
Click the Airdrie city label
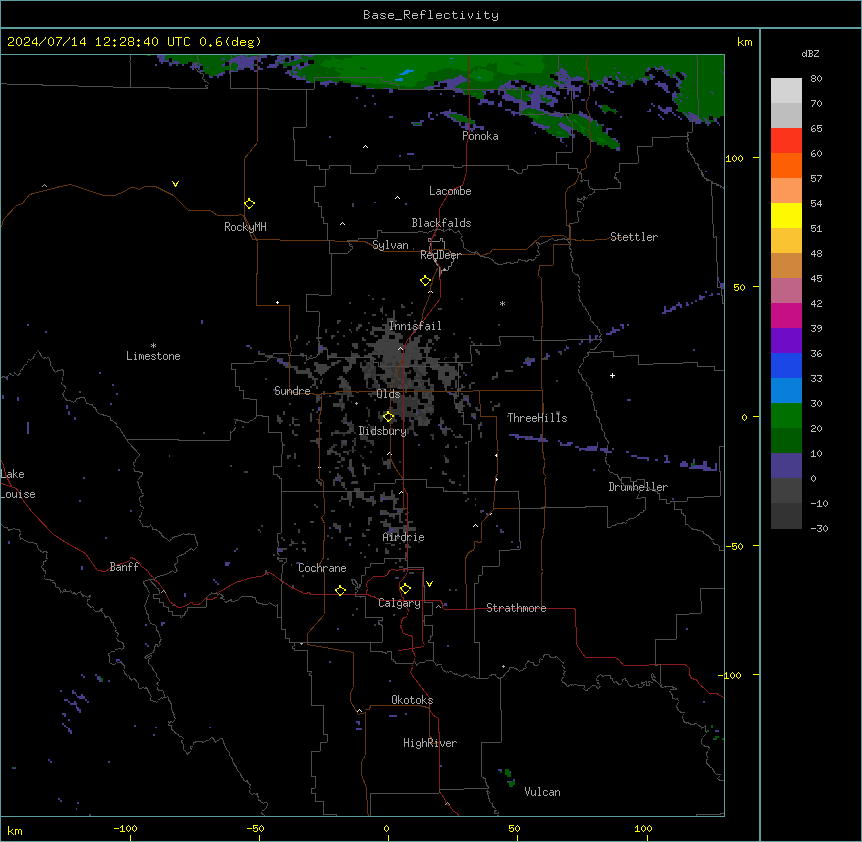pyautogui.click(x=404, y=537)
